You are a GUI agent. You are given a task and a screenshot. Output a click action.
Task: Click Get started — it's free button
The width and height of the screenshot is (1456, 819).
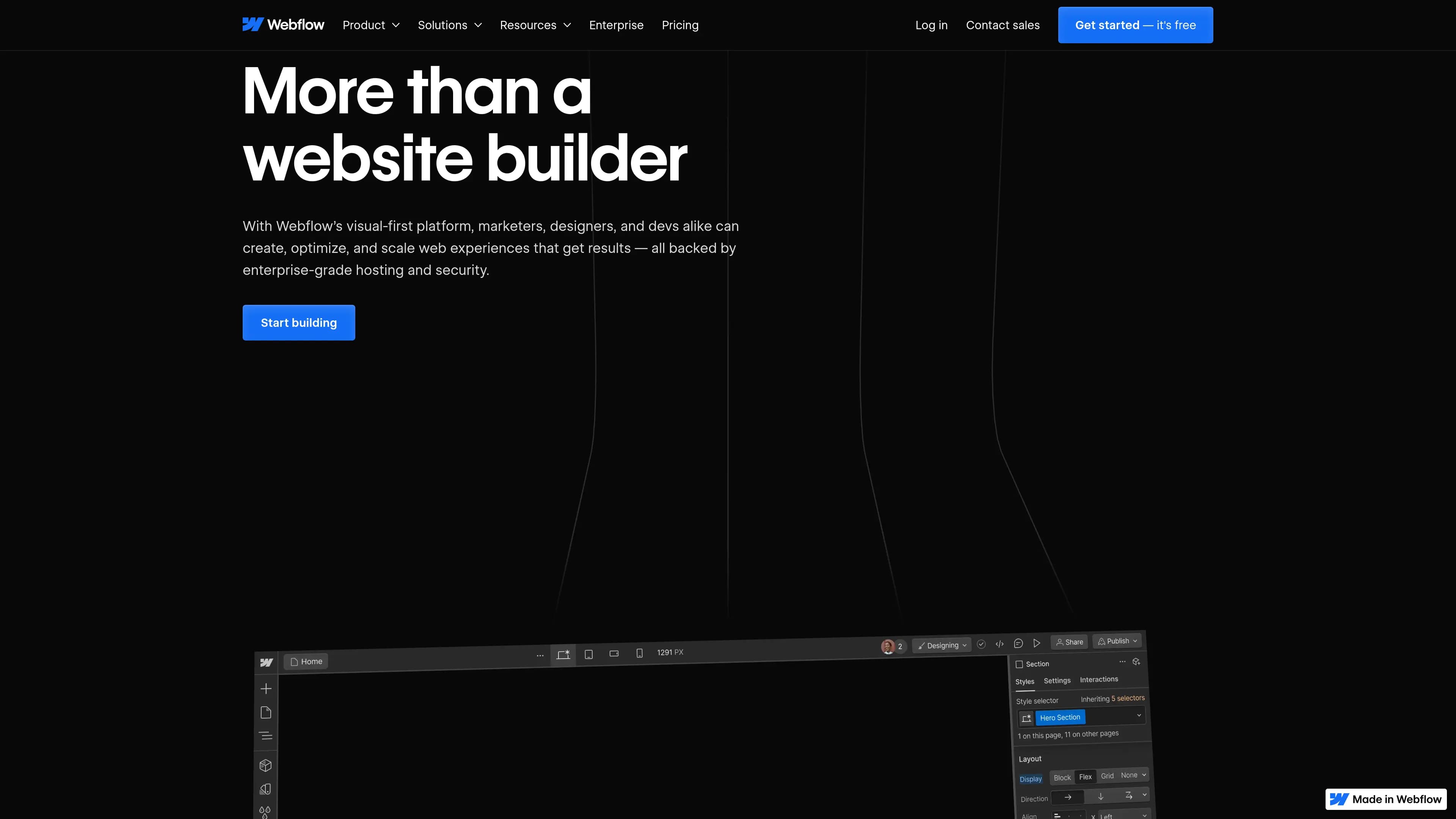pos(1136,25)
